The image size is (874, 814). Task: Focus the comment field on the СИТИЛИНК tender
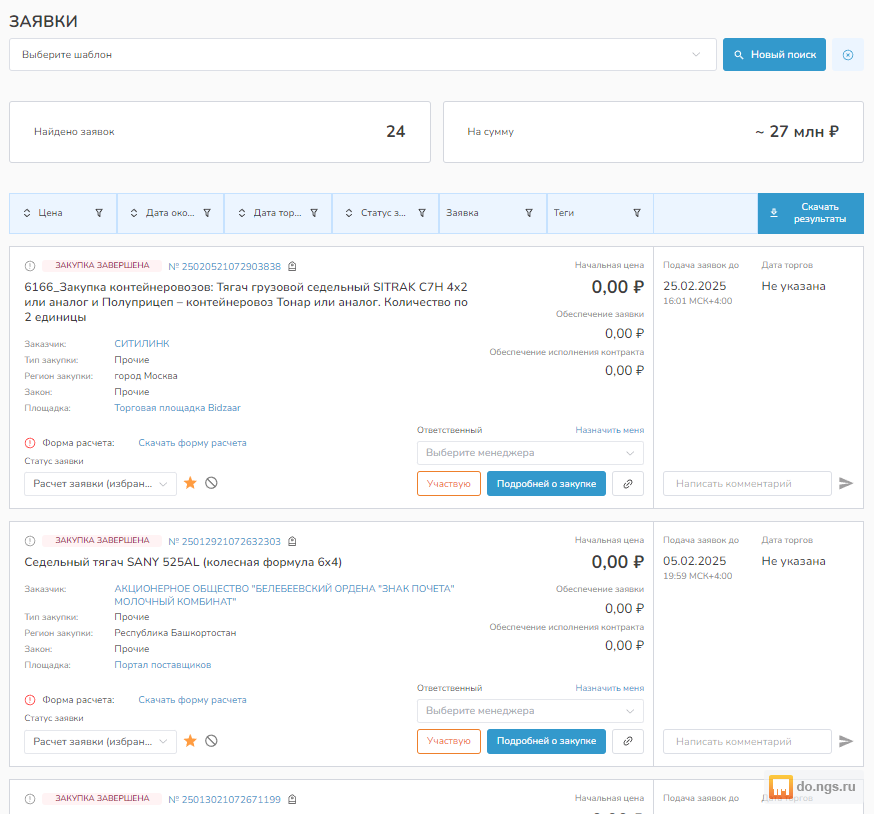coord(747,484)
